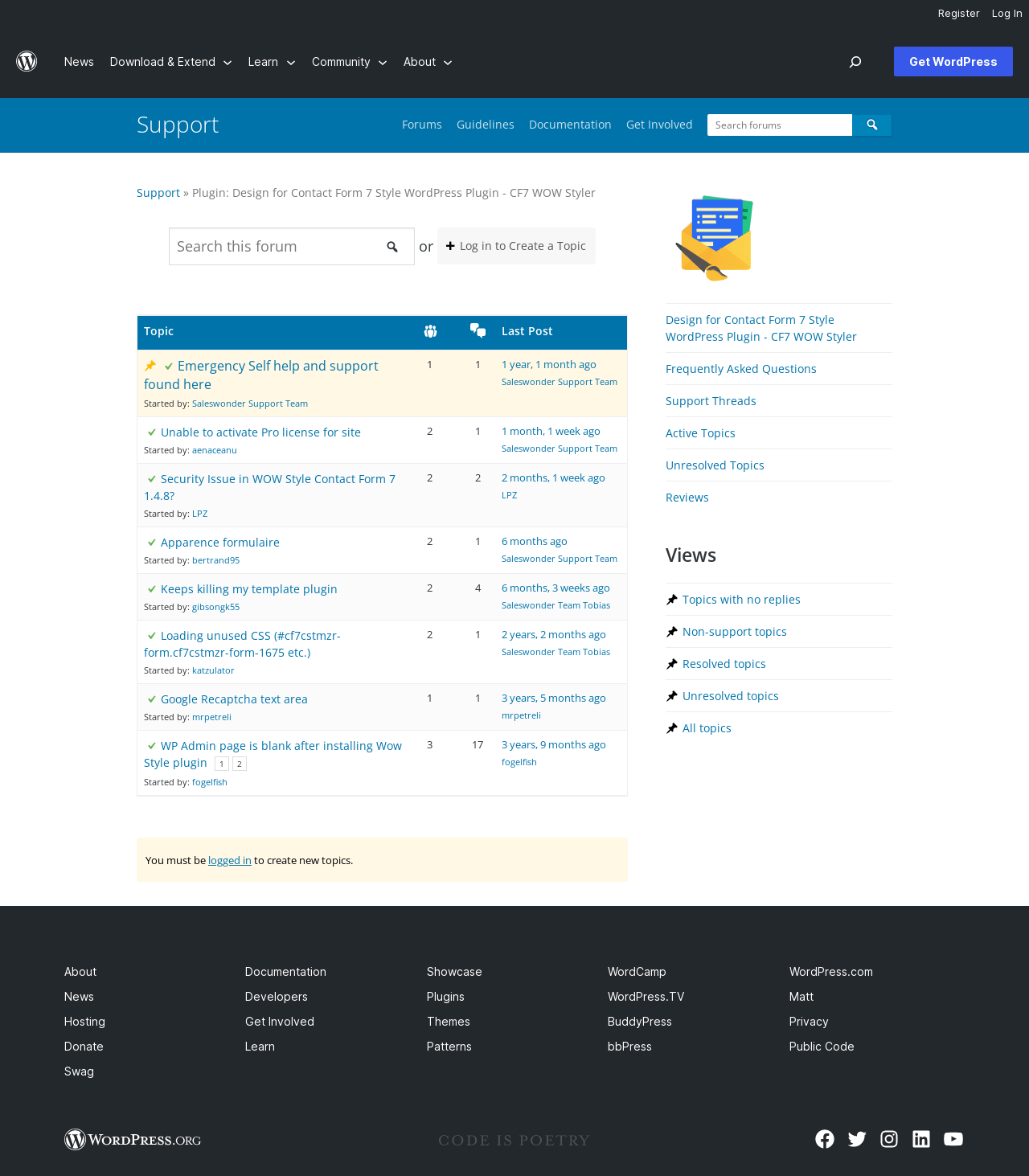
Task: Click the replies column icon in table header
Action: [478, 330]
